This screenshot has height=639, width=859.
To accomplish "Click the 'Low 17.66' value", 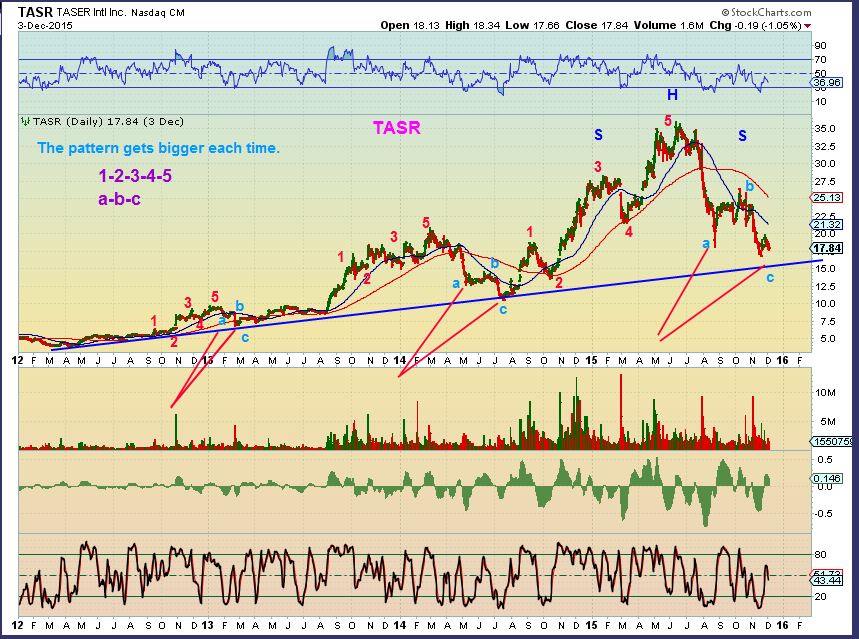I will click(532, 25).
